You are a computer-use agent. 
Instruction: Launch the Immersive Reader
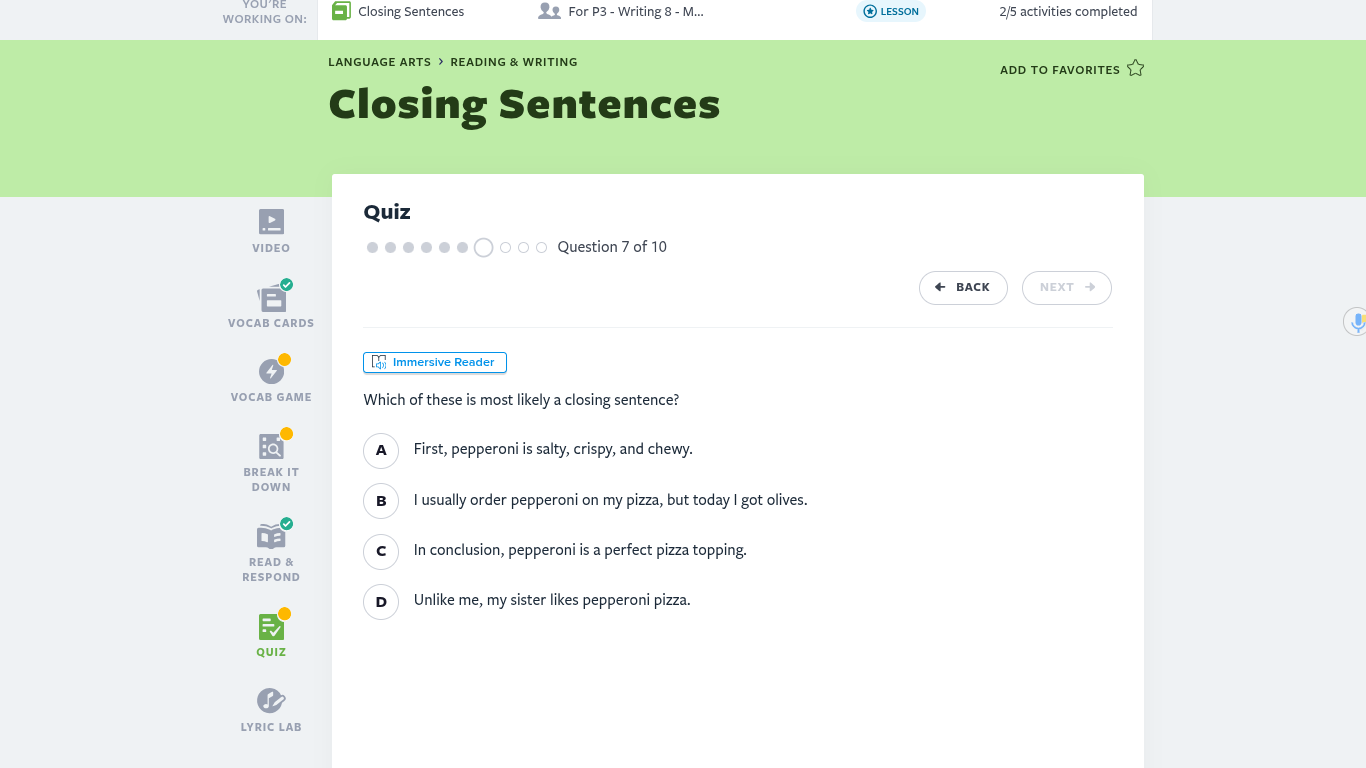(x=435, y=362)
